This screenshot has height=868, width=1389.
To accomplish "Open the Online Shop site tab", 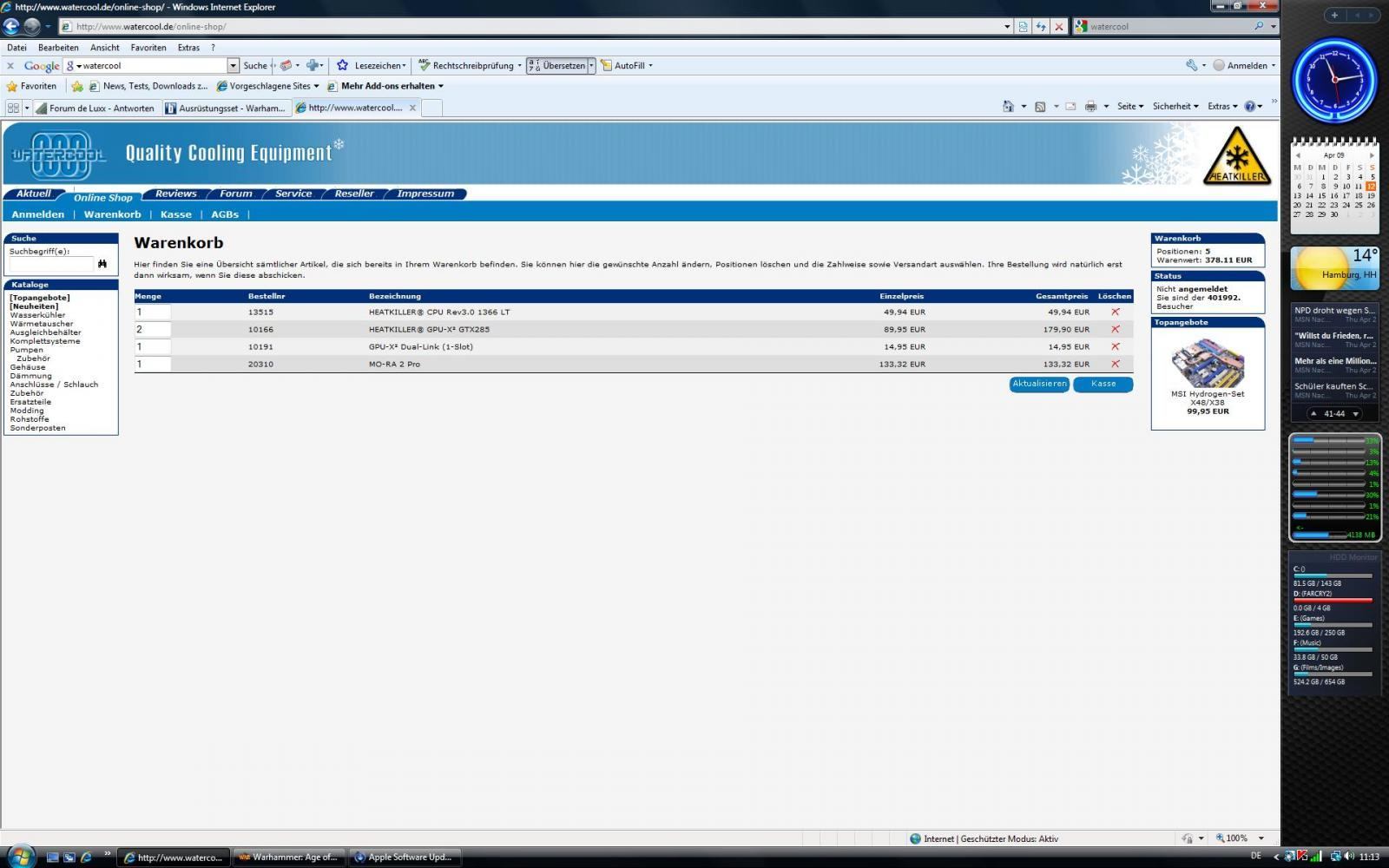I will 102,197.
